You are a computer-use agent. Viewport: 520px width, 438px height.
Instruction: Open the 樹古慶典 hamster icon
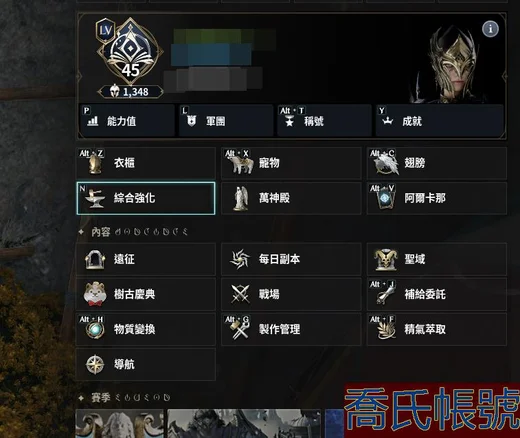coord(95,294)
